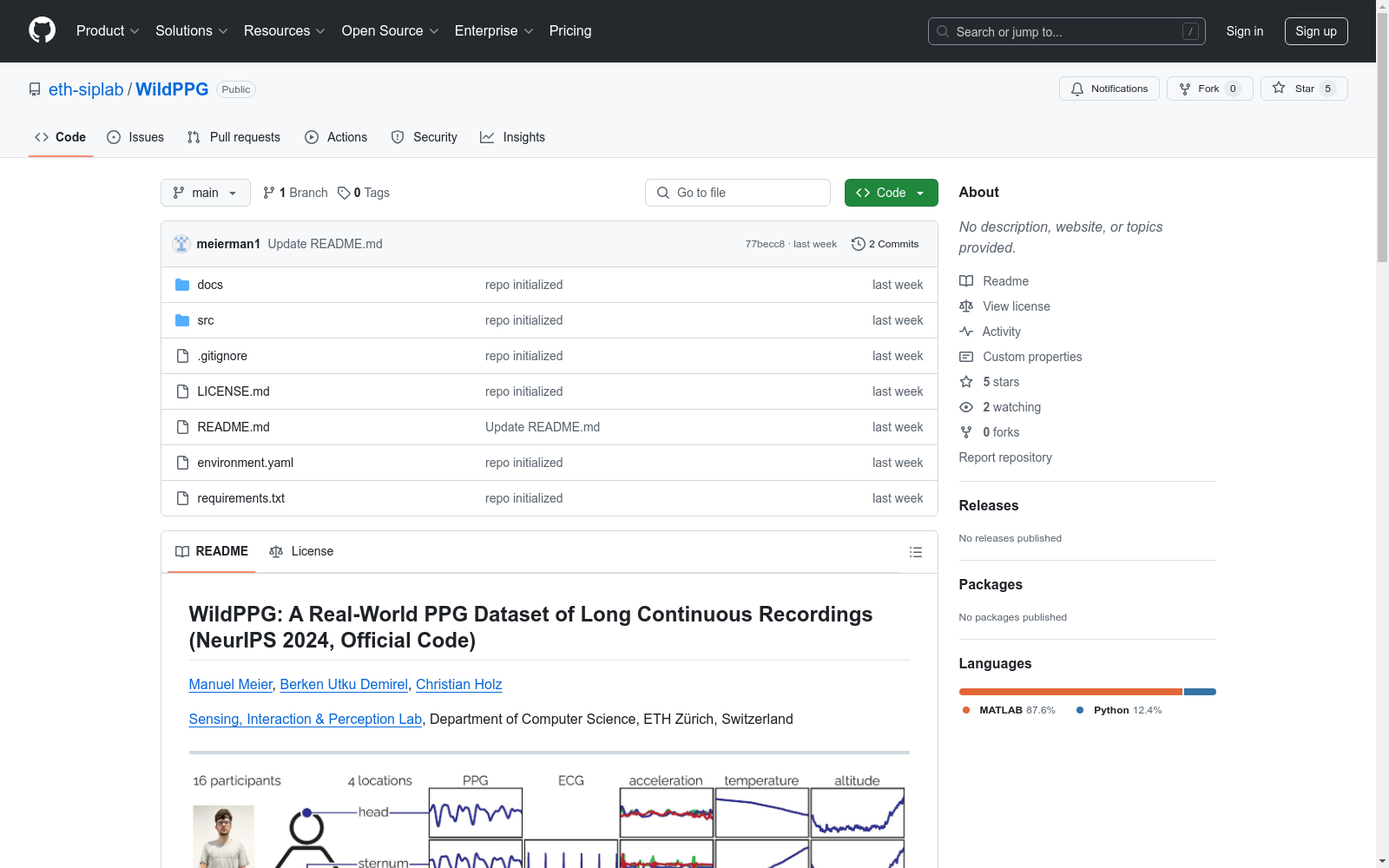Expand the Resources menu
Image resolution: width=1389 pixels, height=868 pixels.
click(x=285, y=30)
